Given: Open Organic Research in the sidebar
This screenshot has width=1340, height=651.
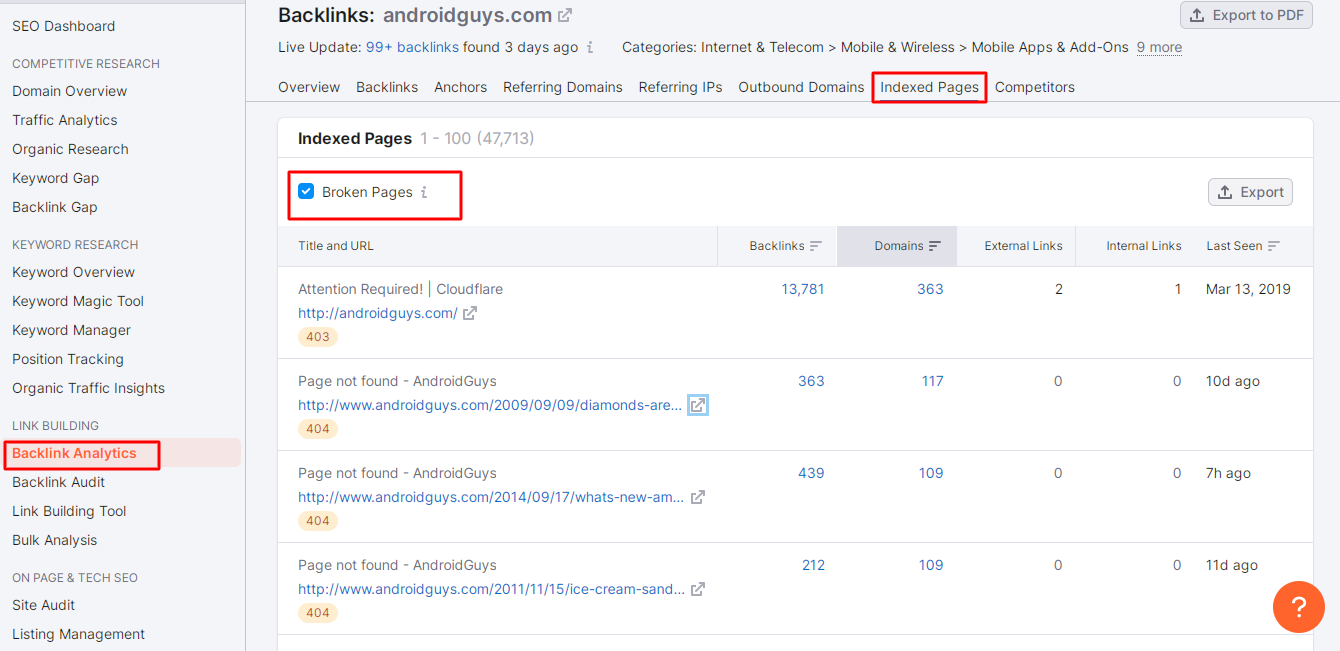Looking at the screenshot, I should click(70, 149).
